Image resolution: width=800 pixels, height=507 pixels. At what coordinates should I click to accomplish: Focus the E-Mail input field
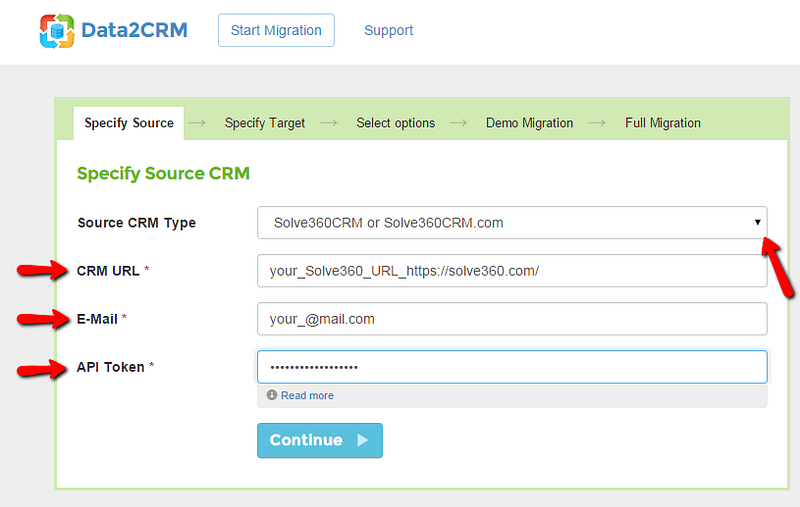[x=512, y=319]
